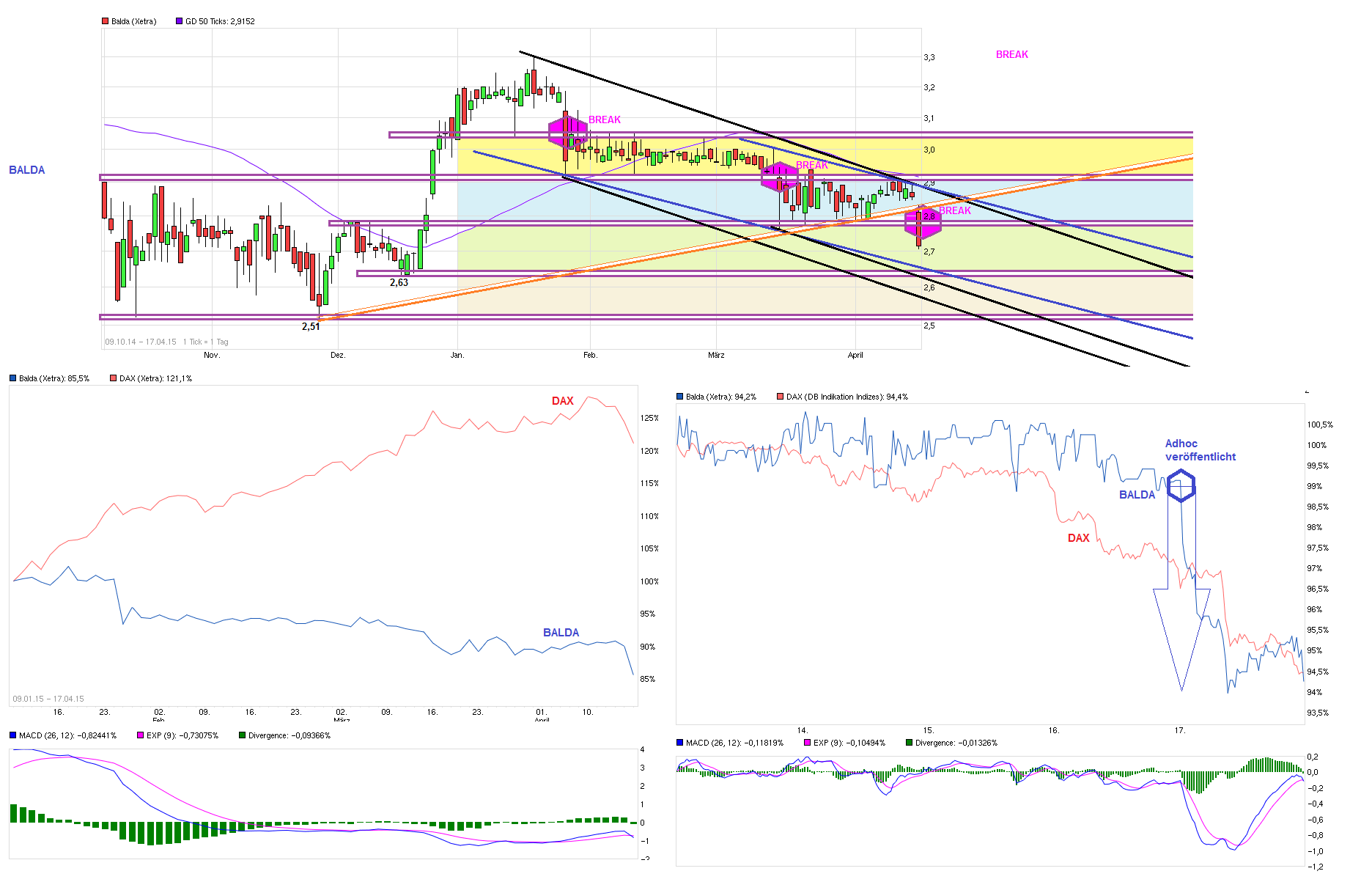Click the 09.10.14 – 17.04.15 date range text
The height and width of the screenshot is (893, 1372).
141,342
